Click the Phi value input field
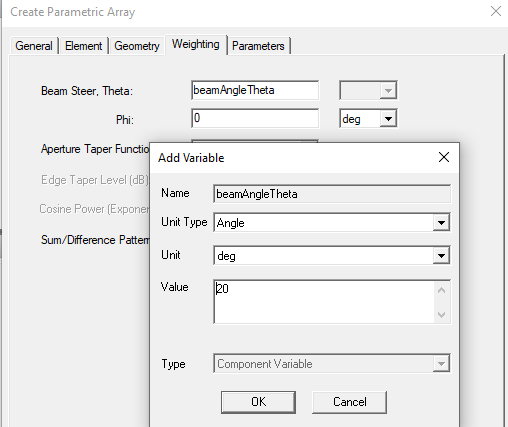The height and width of the screenshot is (427, 508). point(255,118)
